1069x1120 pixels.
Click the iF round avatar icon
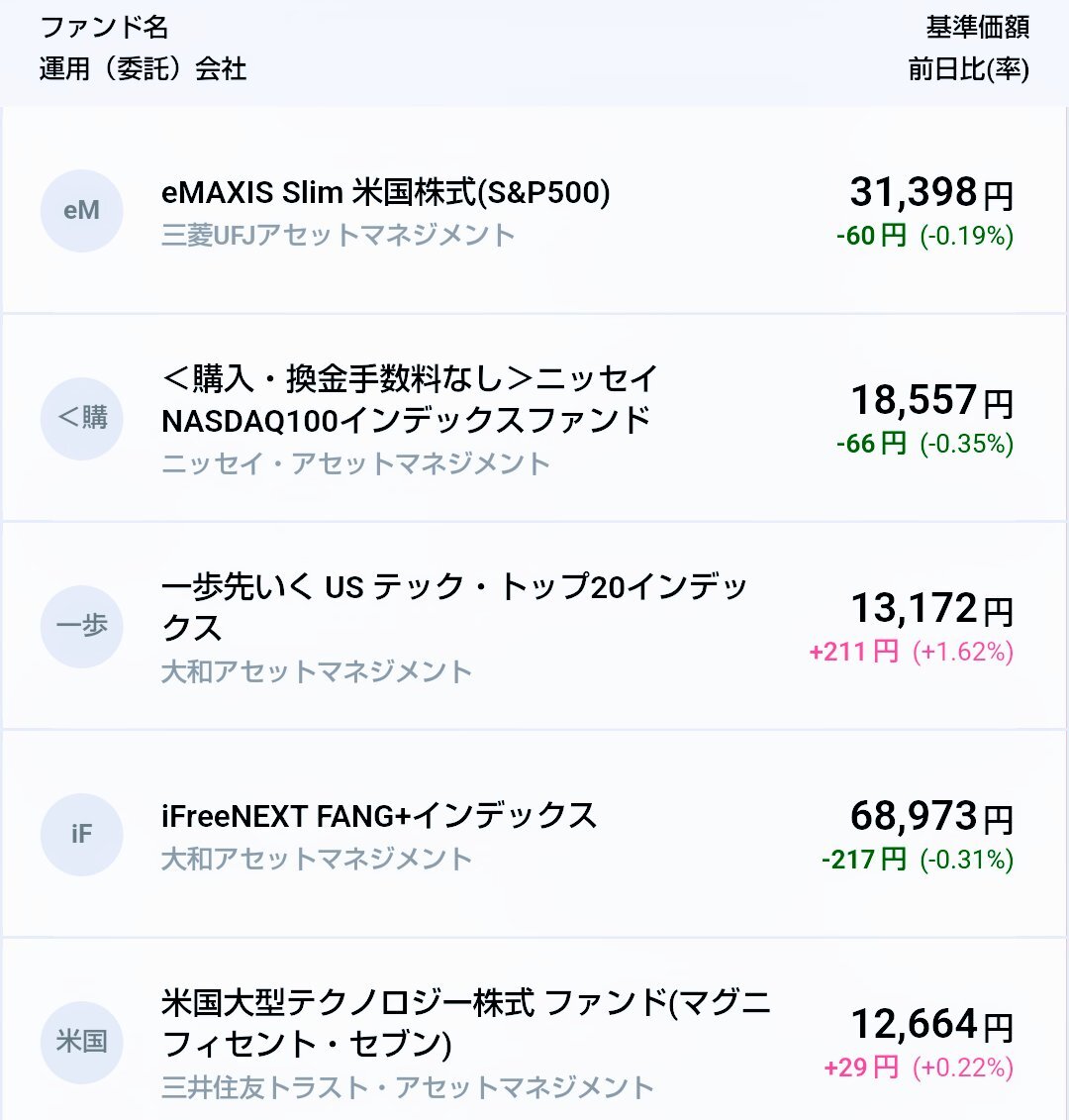pyautogui.click(x=81, y=834)
